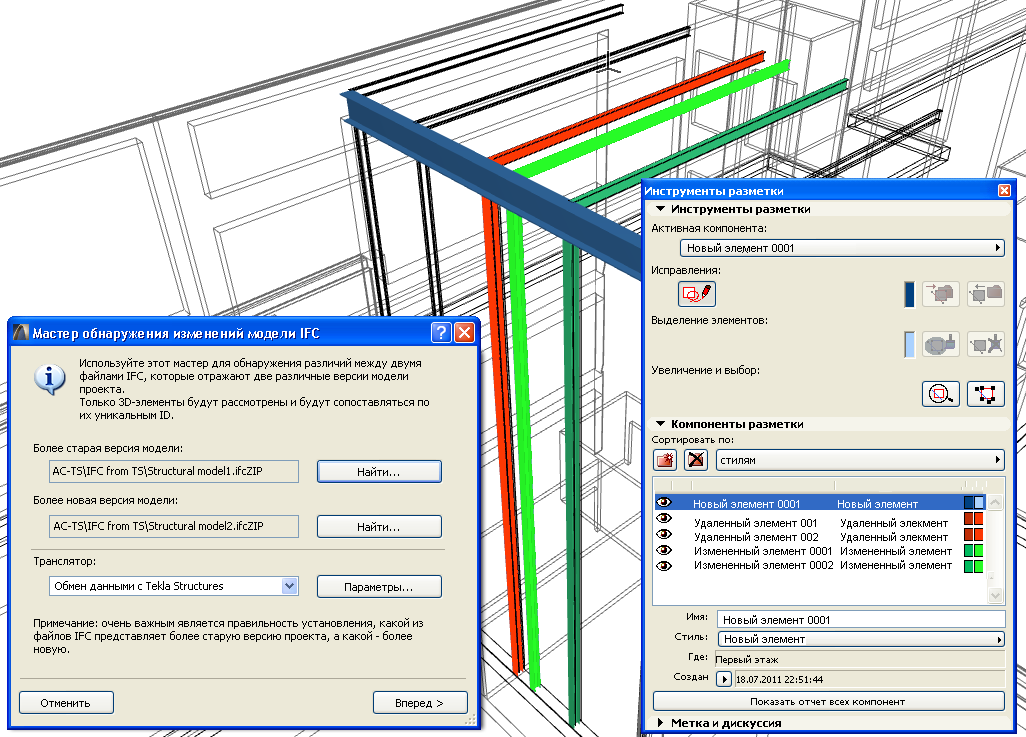The width and height of the screenshot is (1026, 737).
Task: Click arrow button next to creation date
Action: (724, 679)
